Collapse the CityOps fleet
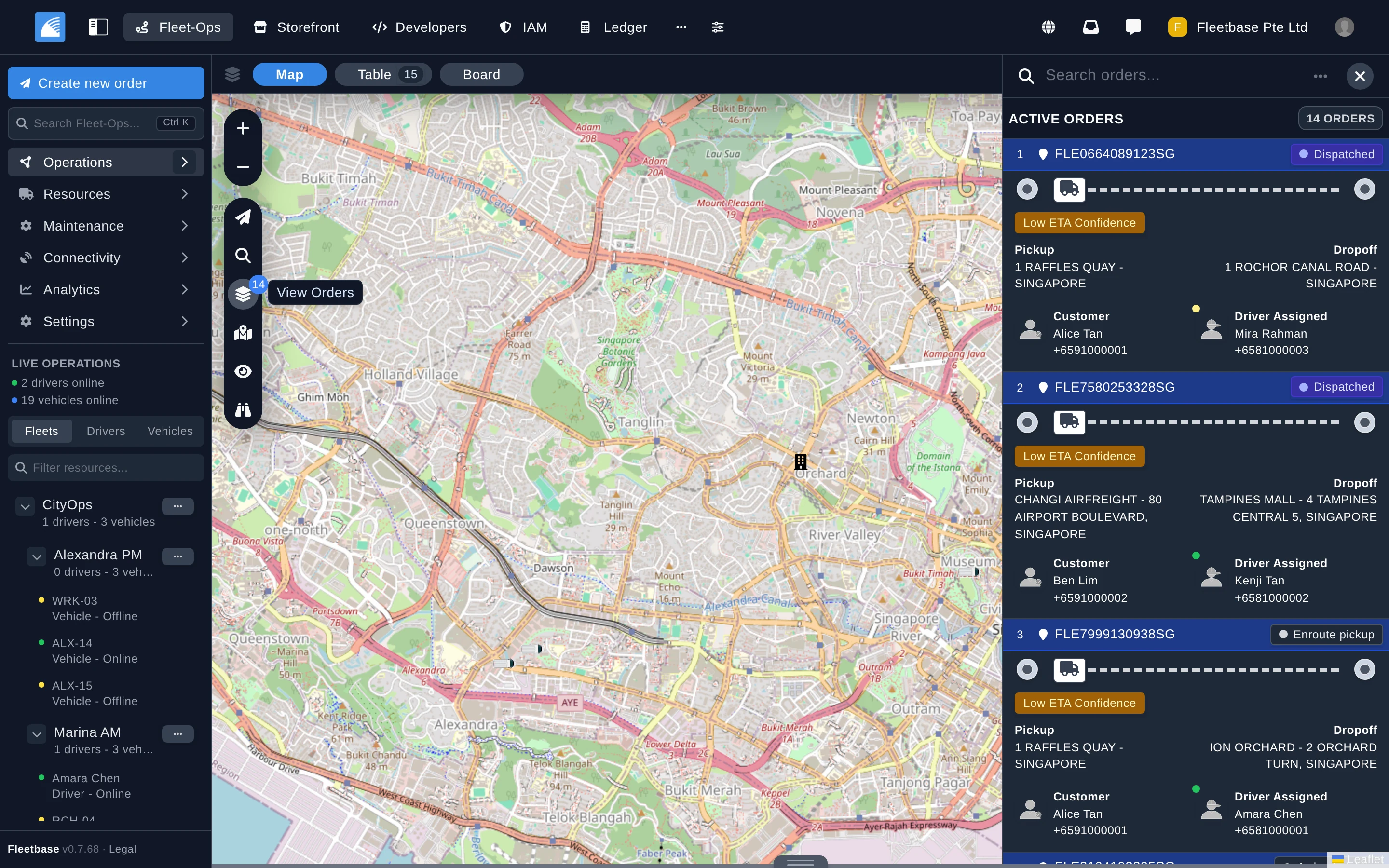 [x=25, y=506]
